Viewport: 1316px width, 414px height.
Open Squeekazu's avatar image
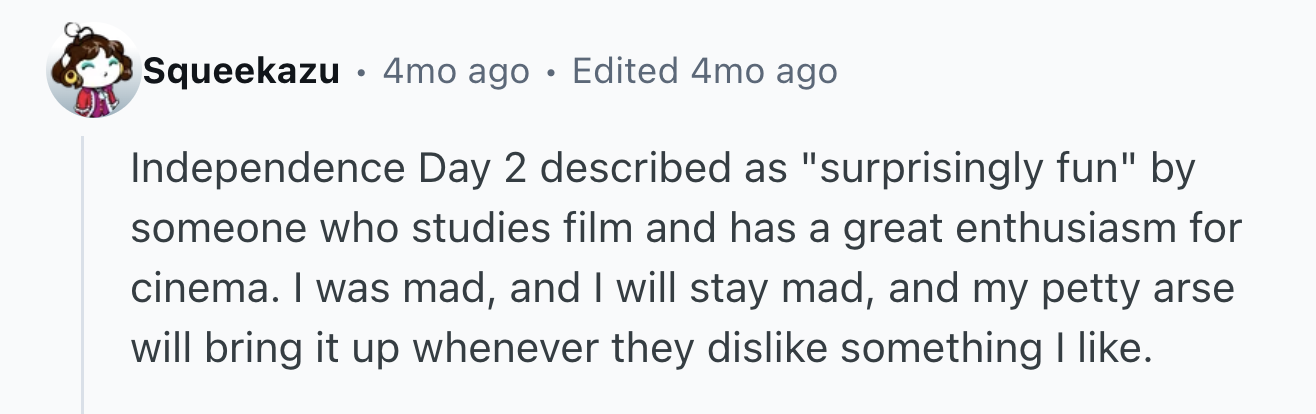[94, 70]
